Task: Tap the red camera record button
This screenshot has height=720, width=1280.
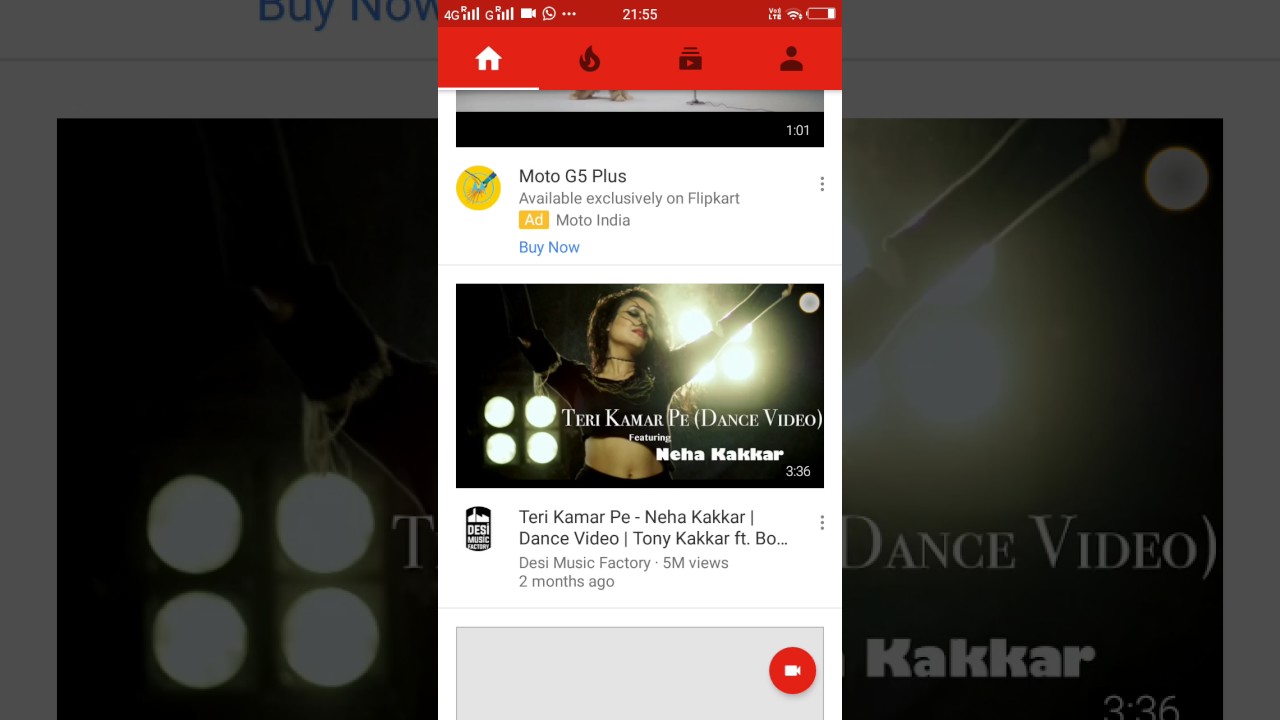Action: pos(792,670)
